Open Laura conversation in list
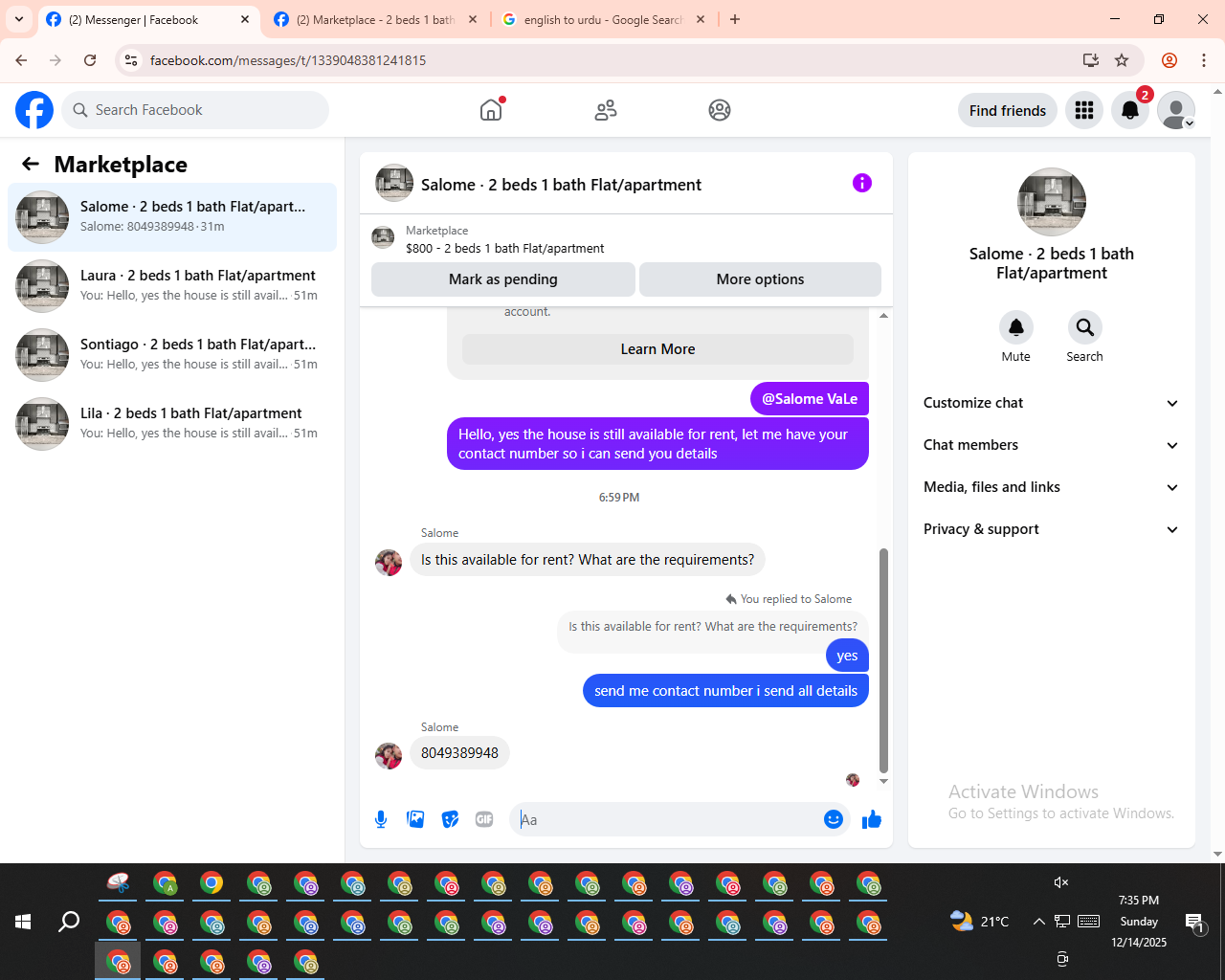 point(172,286)
